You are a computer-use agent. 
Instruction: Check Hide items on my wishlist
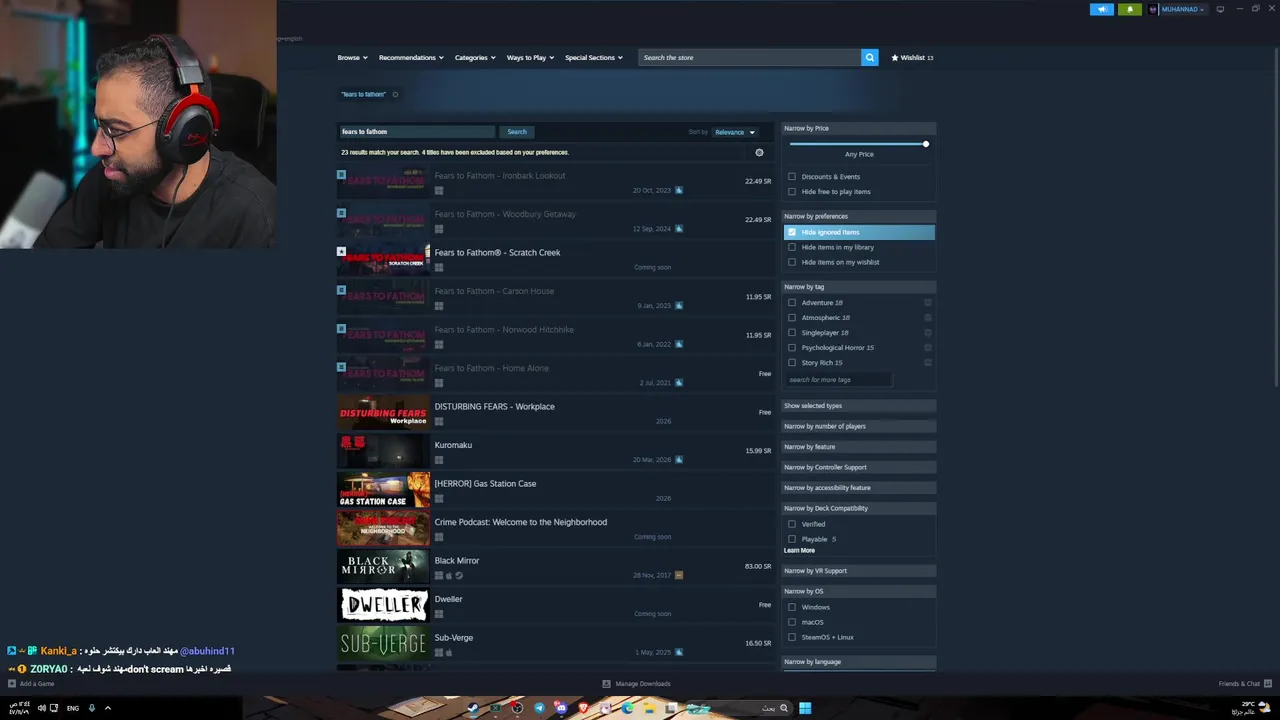(x=792, y=262)
